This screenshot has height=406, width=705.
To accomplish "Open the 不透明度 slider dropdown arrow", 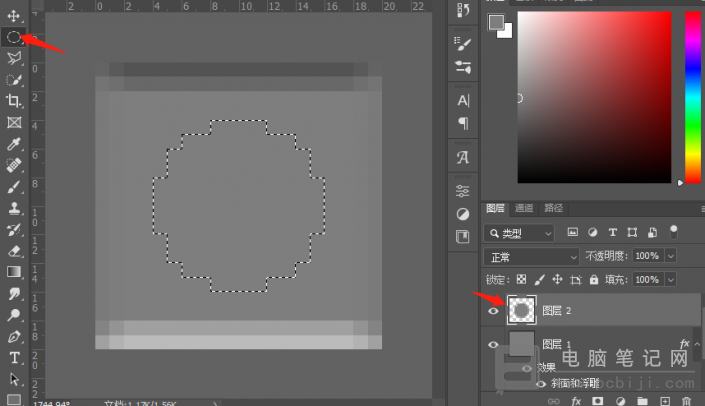I will tap(671, 256).
